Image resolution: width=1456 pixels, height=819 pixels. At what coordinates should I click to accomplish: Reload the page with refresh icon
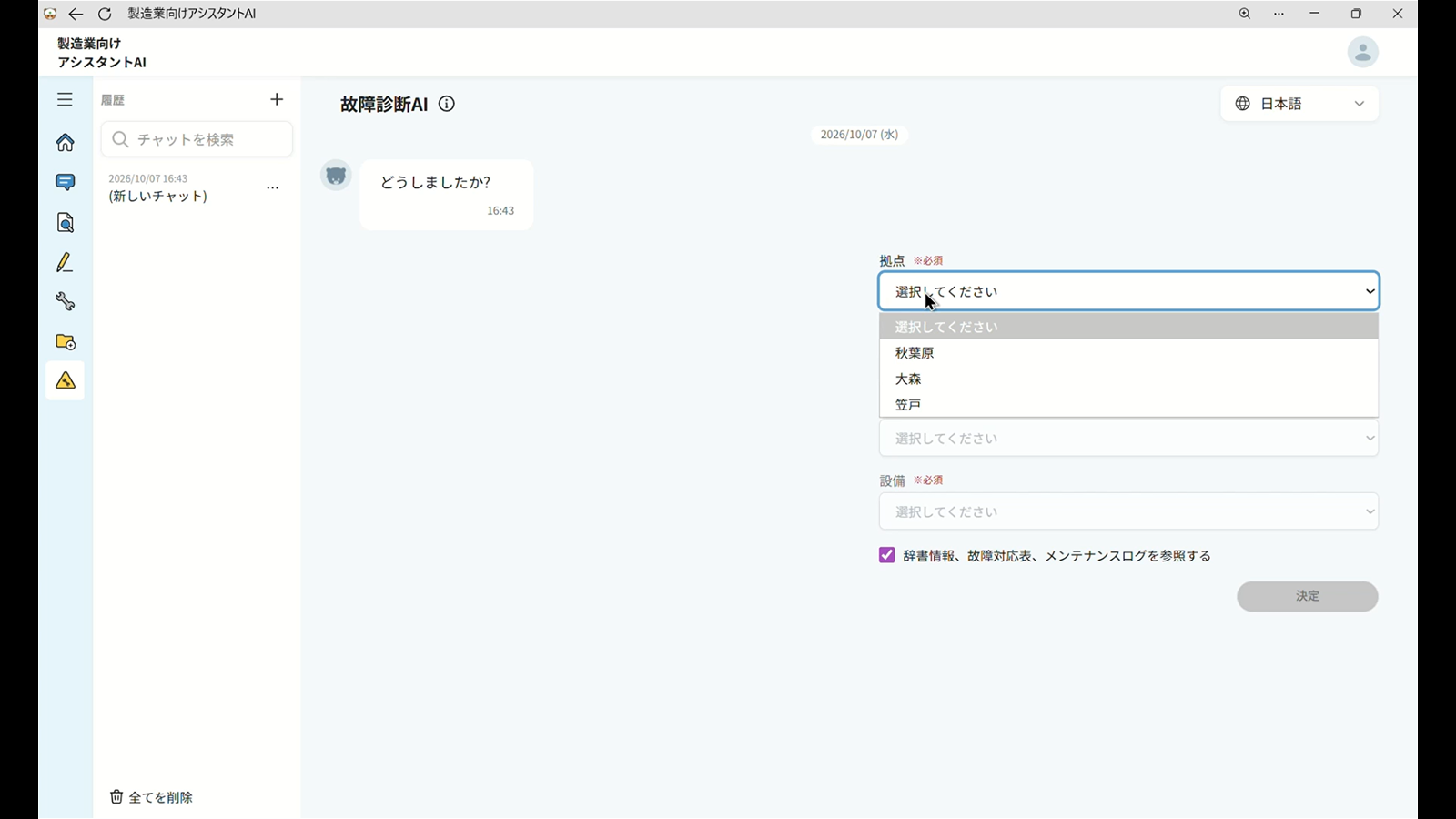(105, 14)
